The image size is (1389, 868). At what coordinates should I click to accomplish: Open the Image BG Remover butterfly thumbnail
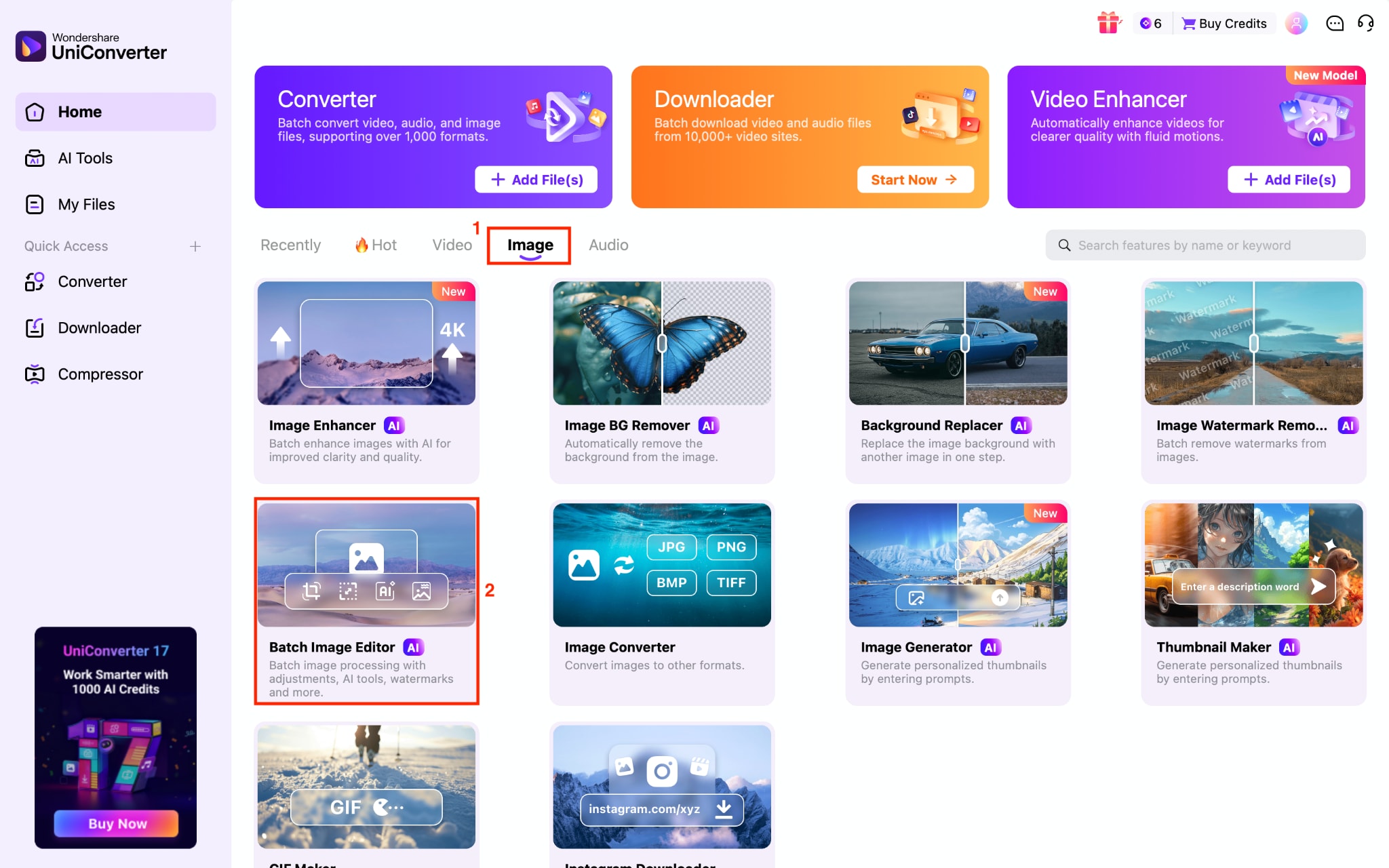[662, 343]
